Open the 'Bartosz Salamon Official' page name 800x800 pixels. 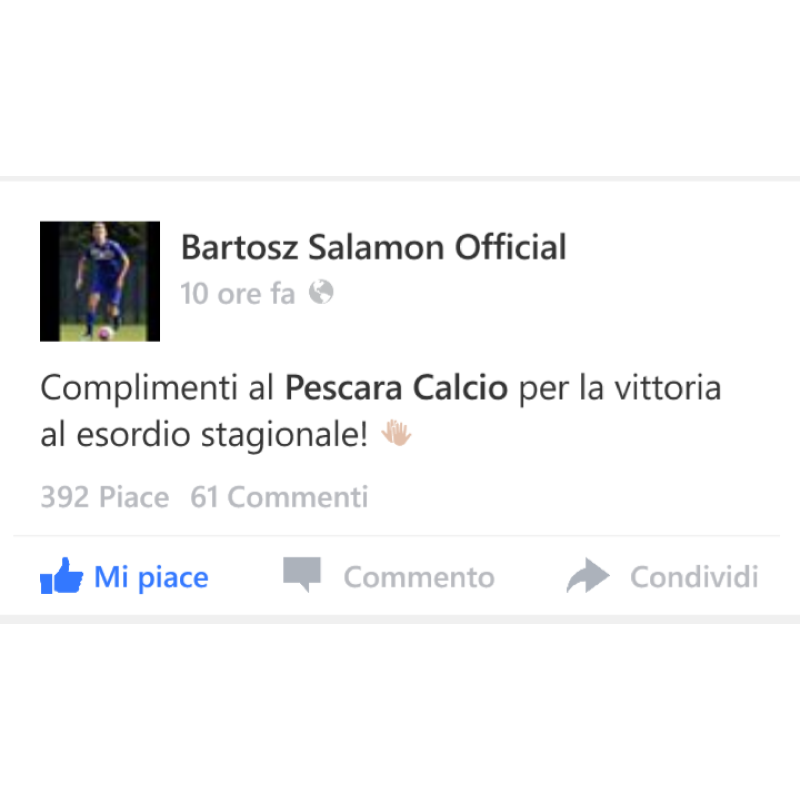click(373, 247)
